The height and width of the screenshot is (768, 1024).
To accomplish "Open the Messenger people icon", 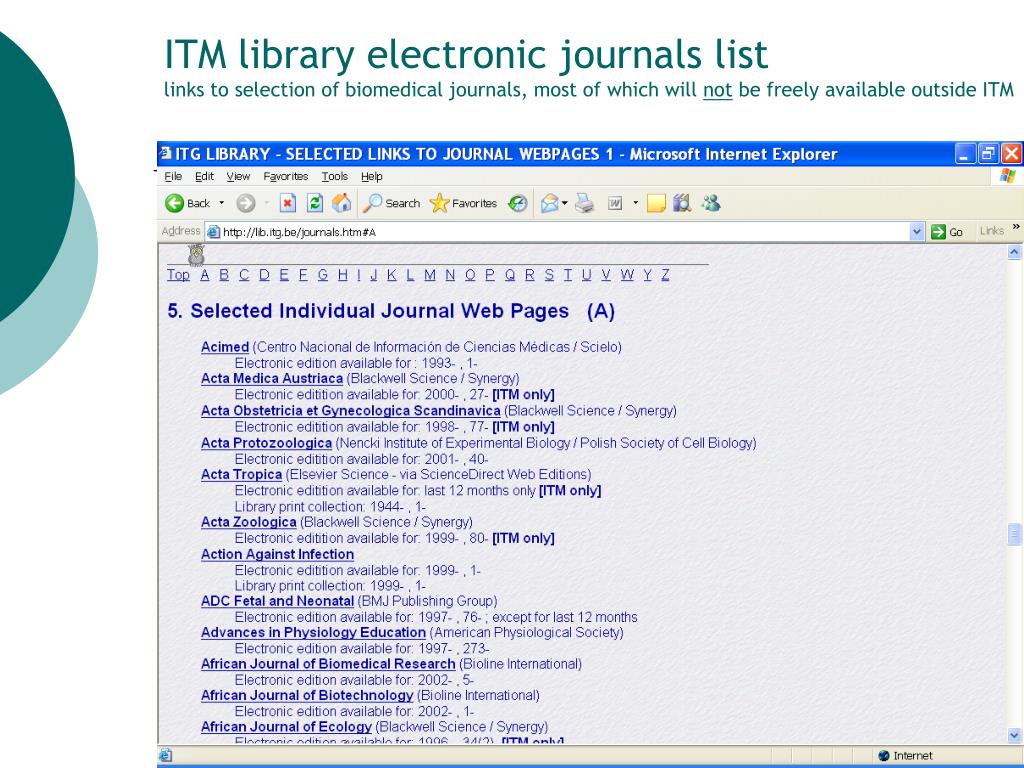I will pos(711,204).
